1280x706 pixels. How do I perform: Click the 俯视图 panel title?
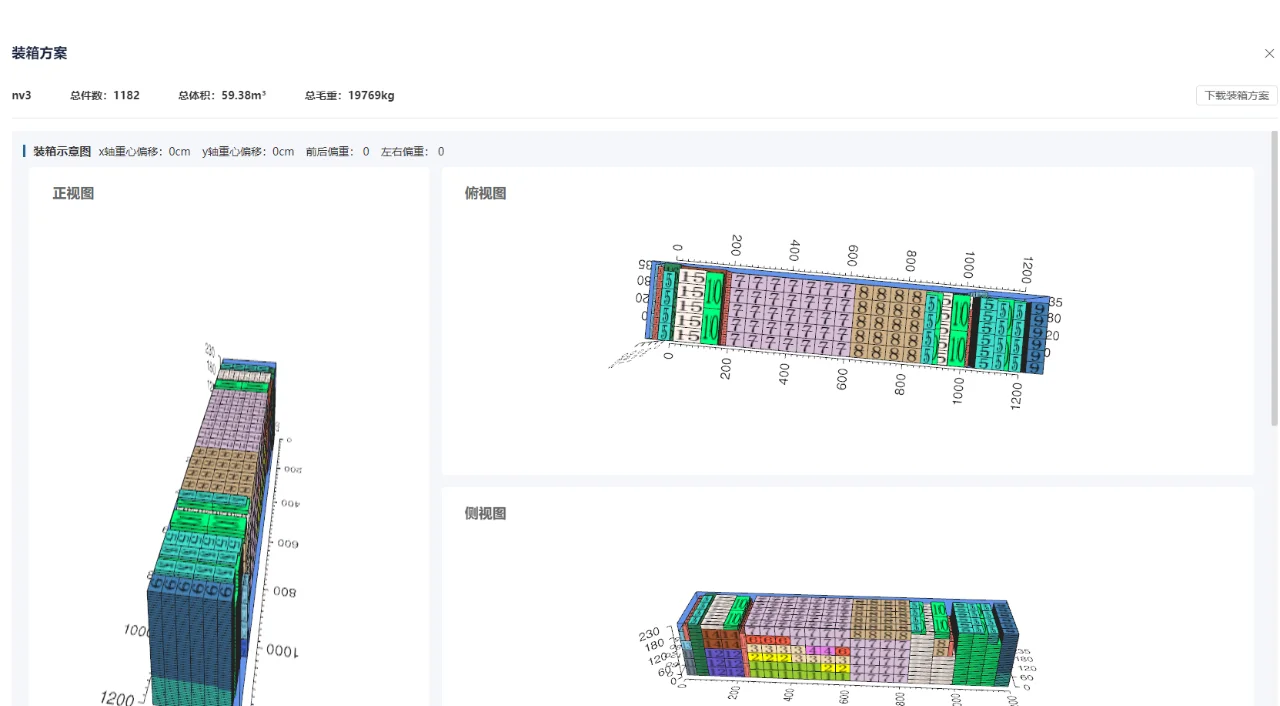click(486, 194)
